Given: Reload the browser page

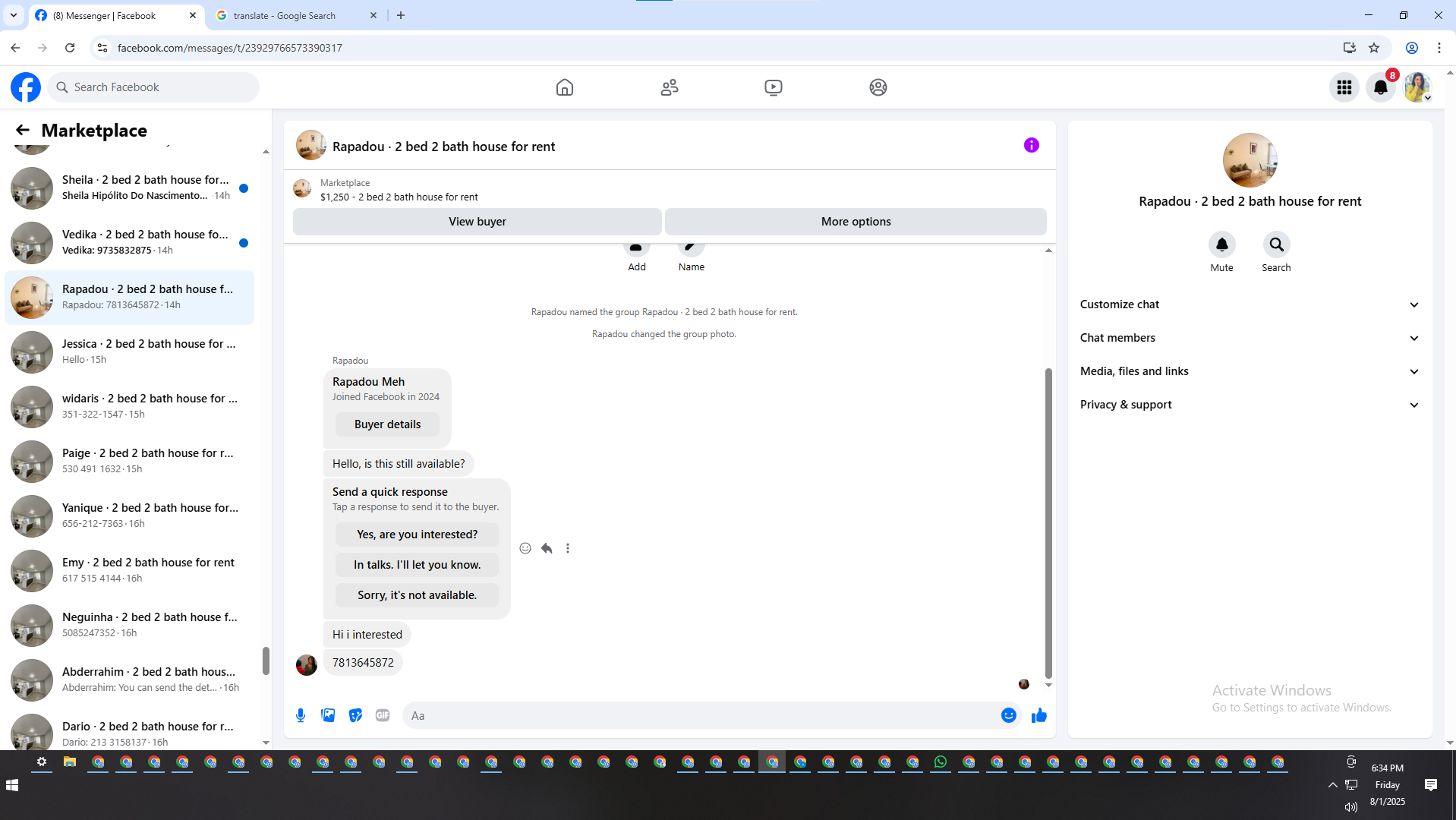Looking at the screenshot, I should point(70,48).
